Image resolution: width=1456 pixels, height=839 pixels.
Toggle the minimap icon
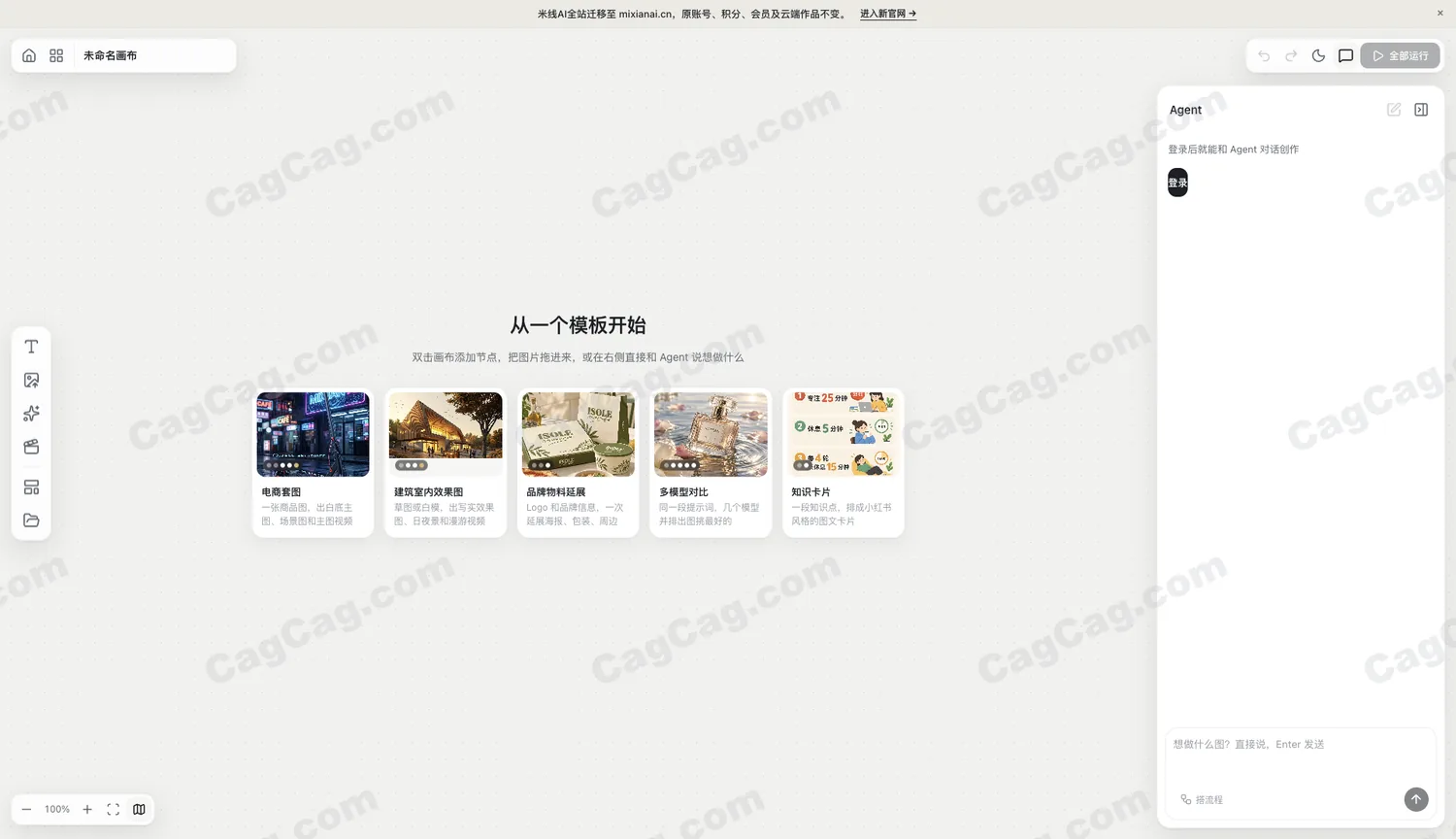[x=139, y=809]
